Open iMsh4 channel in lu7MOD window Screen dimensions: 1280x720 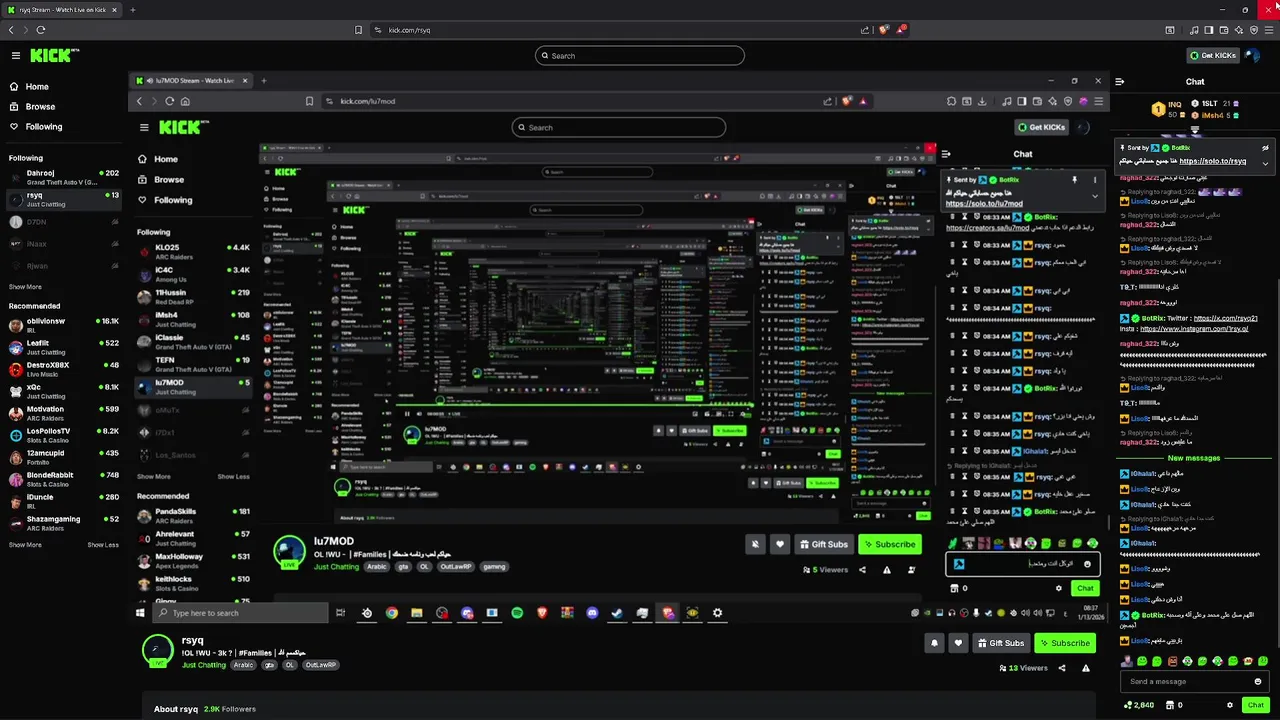[193, 319]
